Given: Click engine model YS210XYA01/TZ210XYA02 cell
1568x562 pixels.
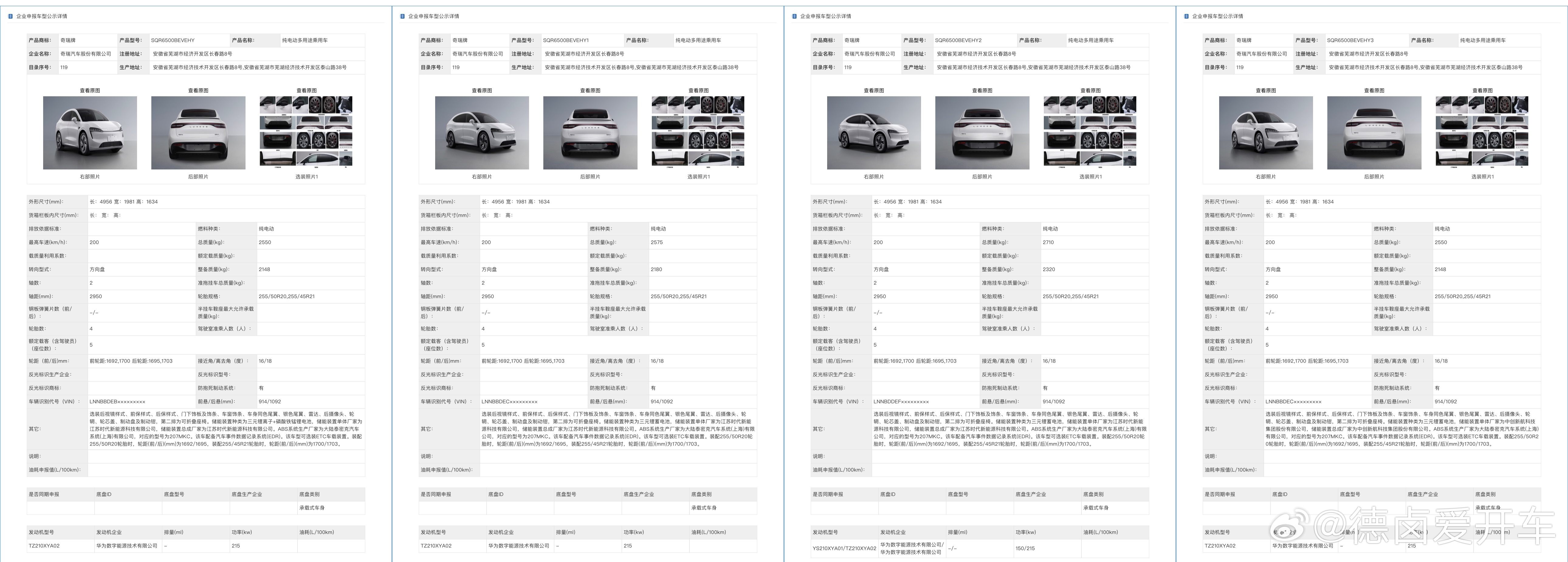Looking at the screenshot, I should pos(844,549).
